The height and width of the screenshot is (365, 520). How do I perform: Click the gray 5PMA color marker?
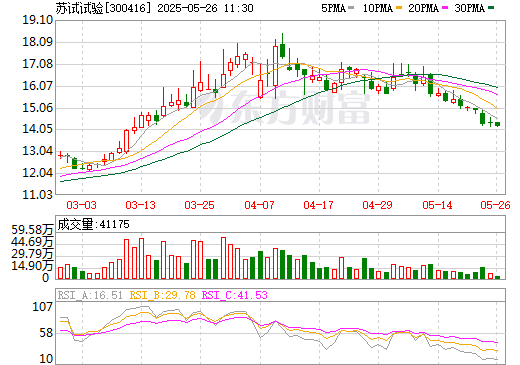[351, 8]
